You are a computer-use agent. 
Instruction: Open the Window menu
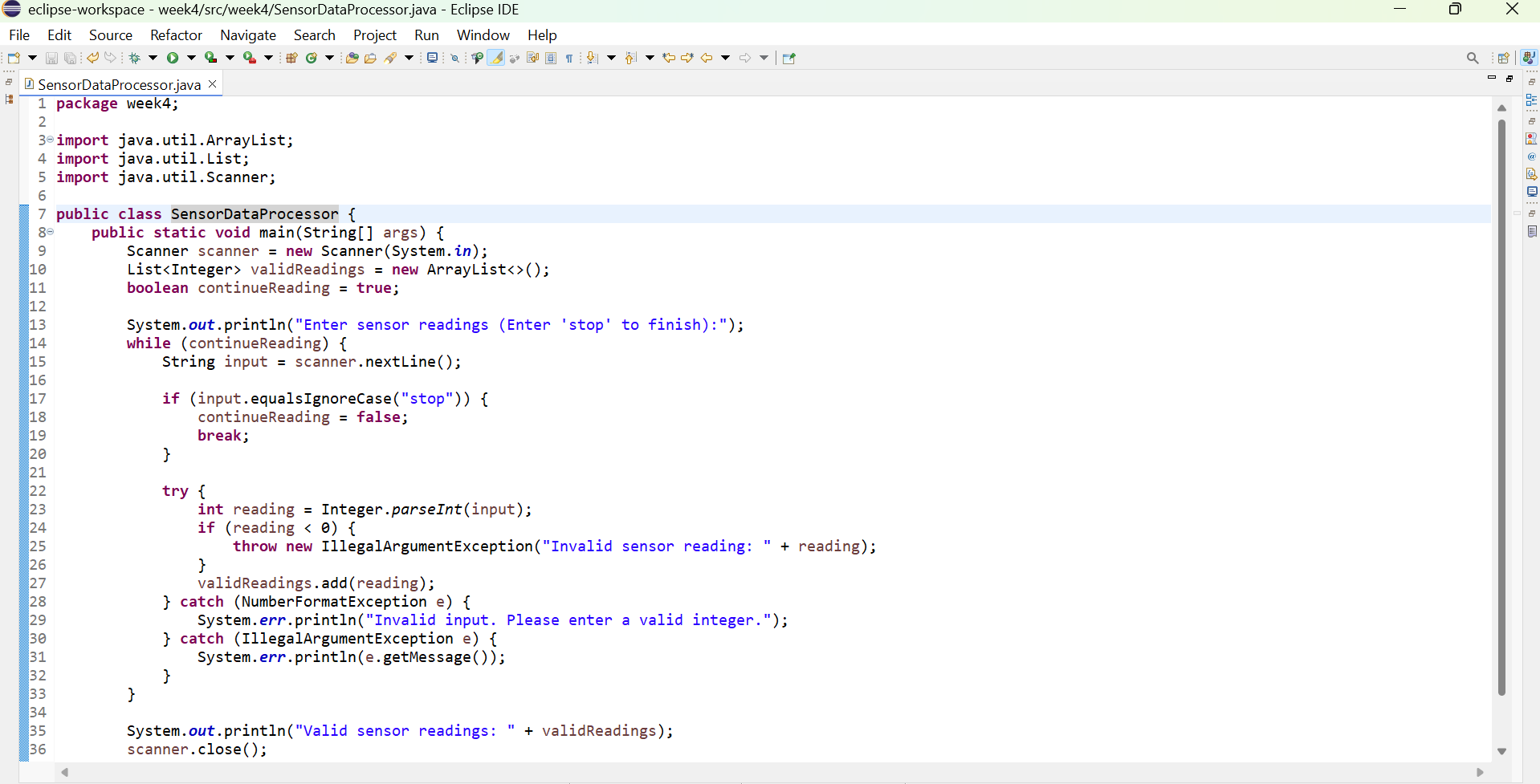point(483,35)
